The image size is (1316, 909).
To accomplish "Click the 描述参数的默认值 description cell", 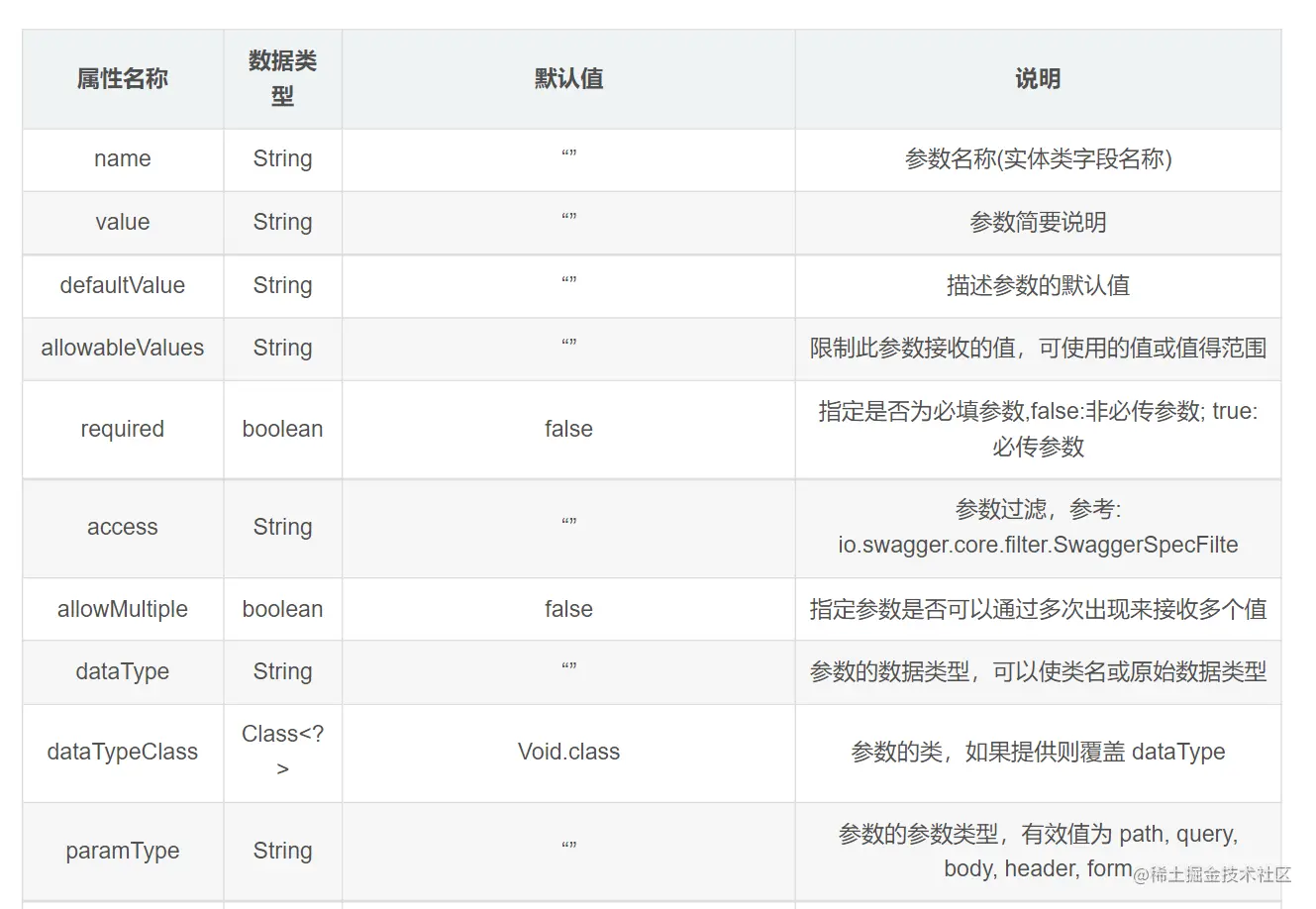I will coord(1038,286).
